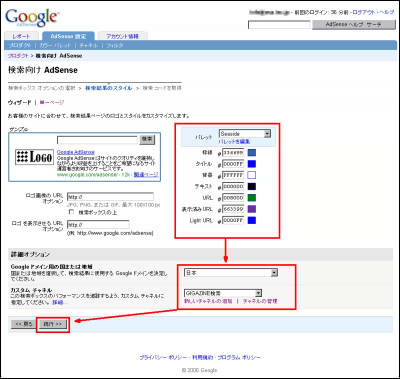
Task: Click the 新しいチャネルの追加 link
Action: [x=208, y=301]
